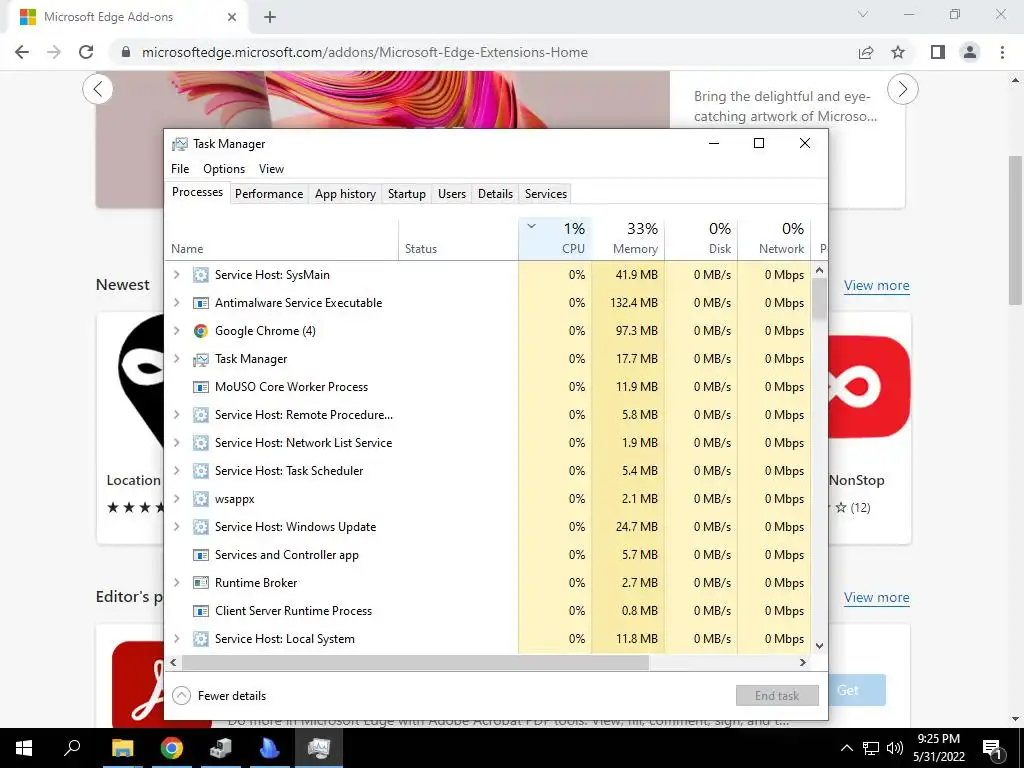Screen dimensions: 1024x768
Task: Sort by the Disk column header
Action: pyautogui.click(x=701, y=238)
